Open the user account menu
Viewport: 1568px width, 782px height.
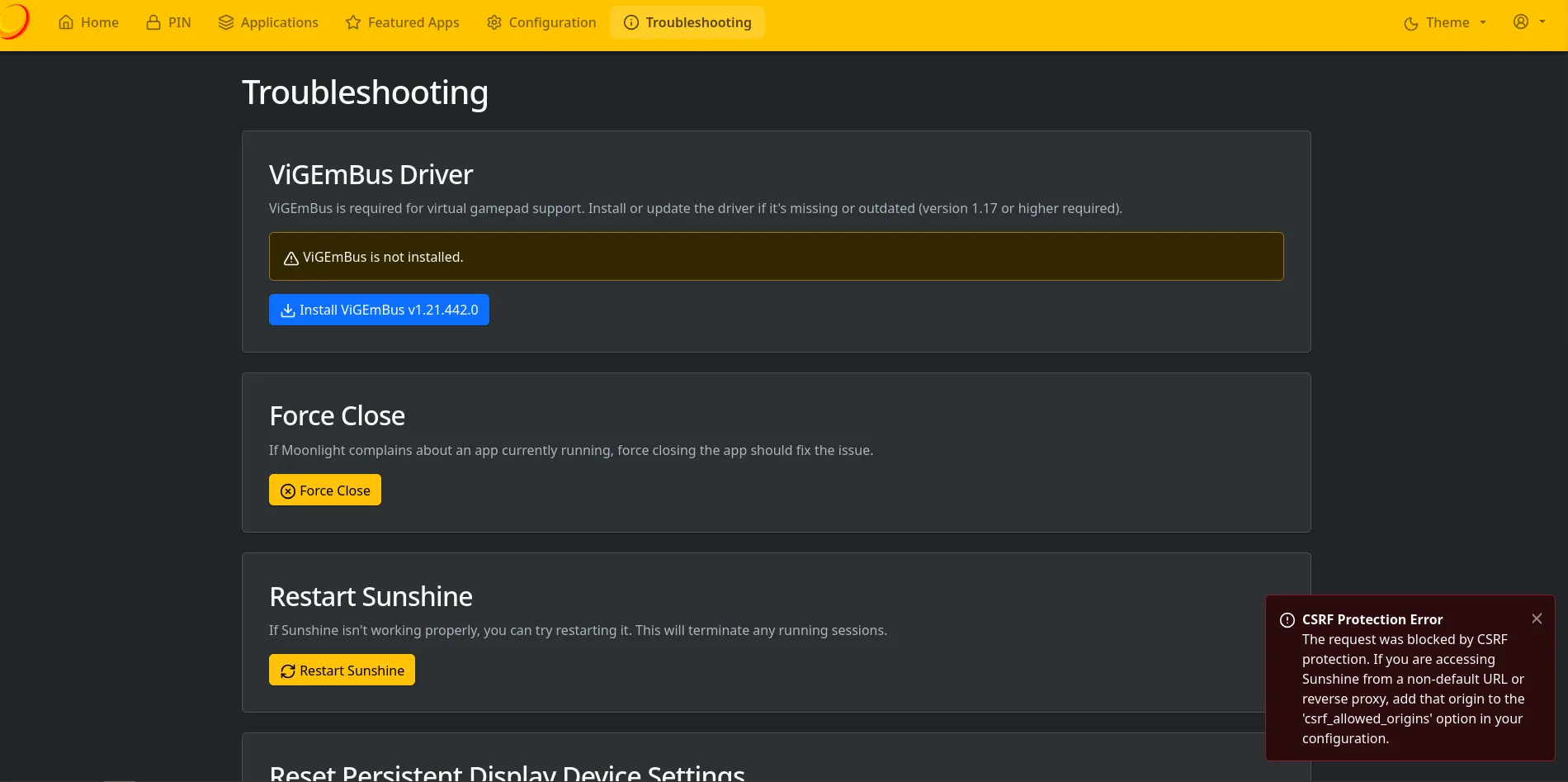(1529, 21)
